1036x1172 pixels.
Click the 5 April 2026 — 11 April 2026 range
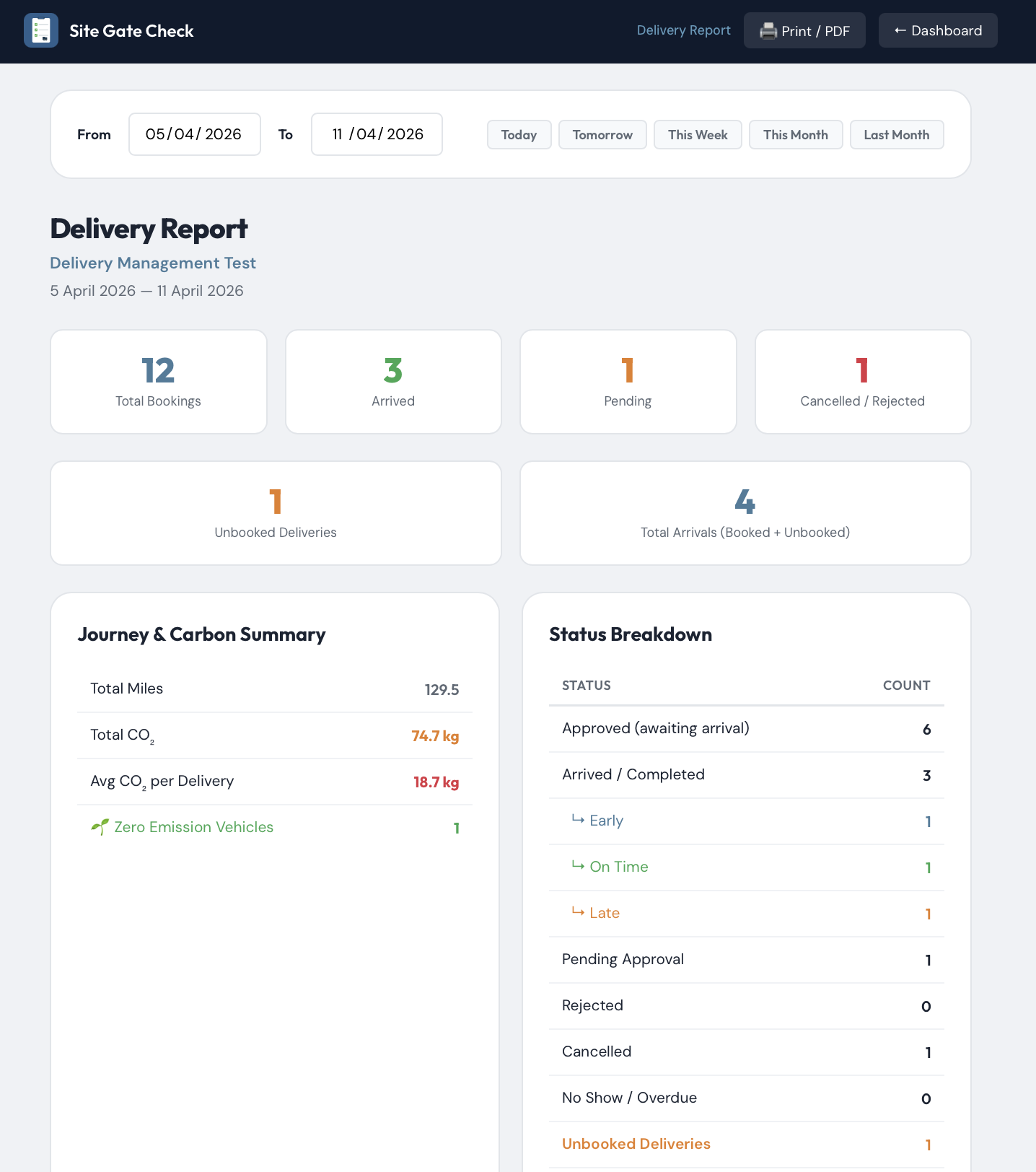(146, 291)
